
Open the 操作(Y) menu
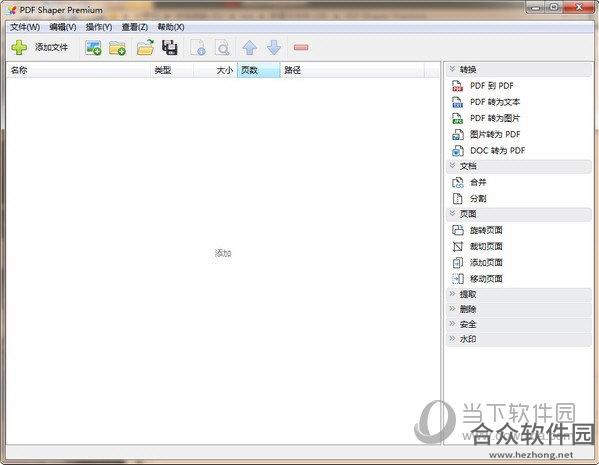99,27
